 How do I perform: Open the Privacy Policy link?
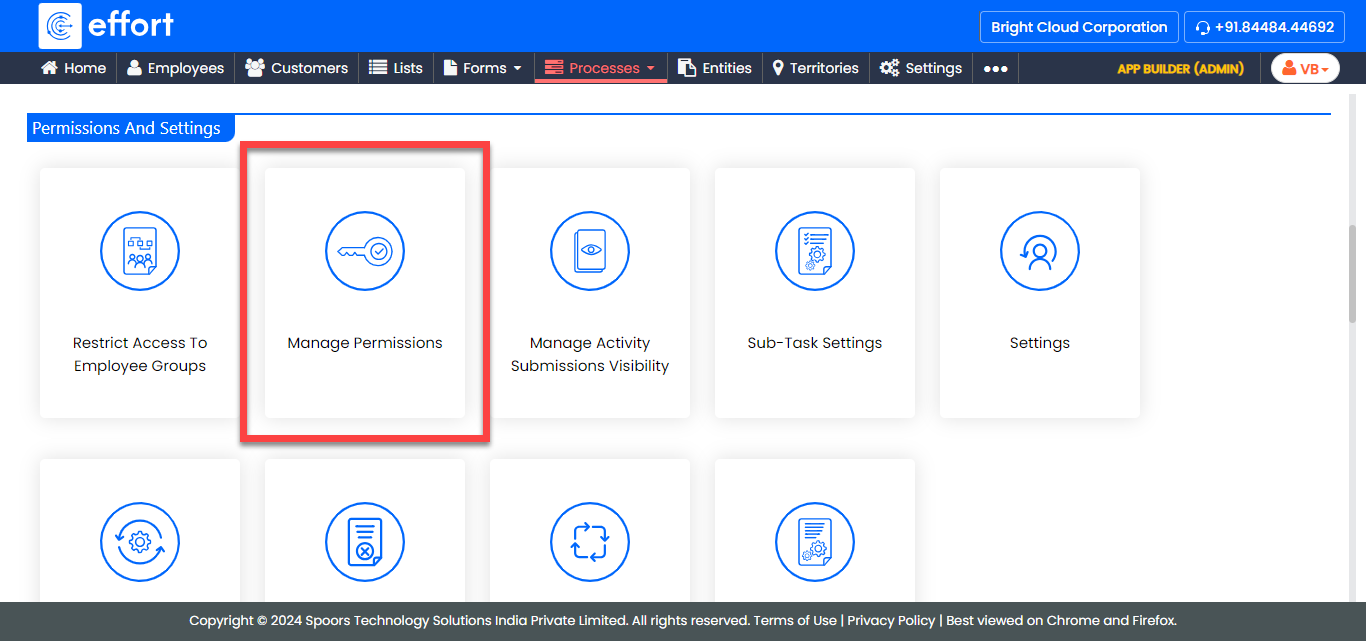click(891, 620)
